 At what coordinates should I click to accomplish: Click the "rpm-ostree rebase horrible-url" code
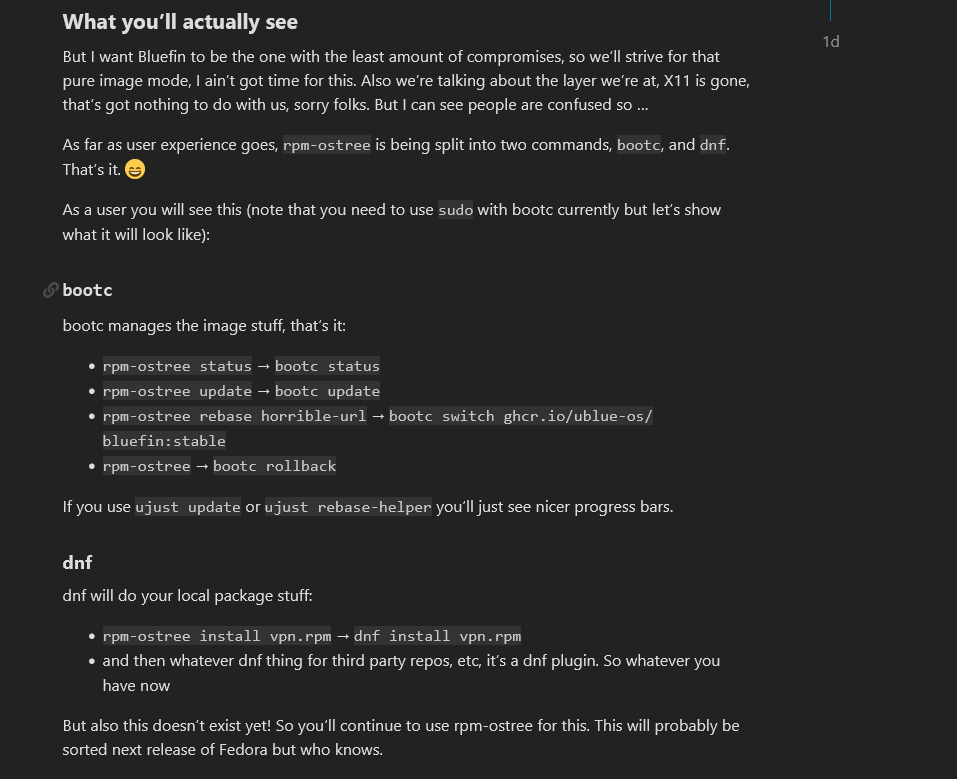(234, 416)
